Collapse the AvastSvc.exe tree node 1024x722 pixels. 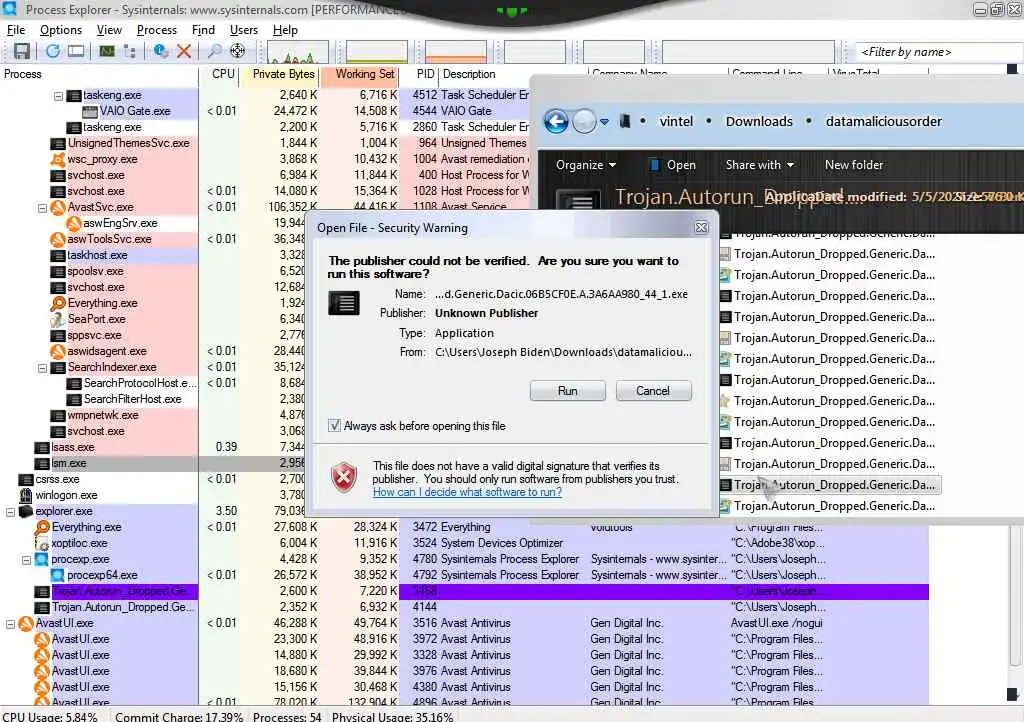point(42,208)
